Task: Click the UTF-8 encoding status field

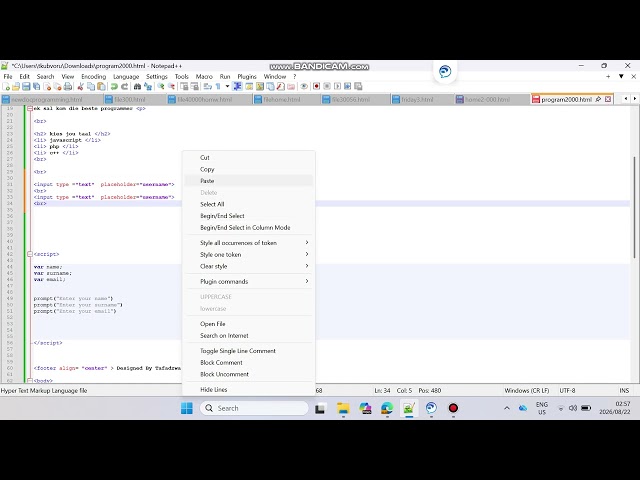Action: 567,391
